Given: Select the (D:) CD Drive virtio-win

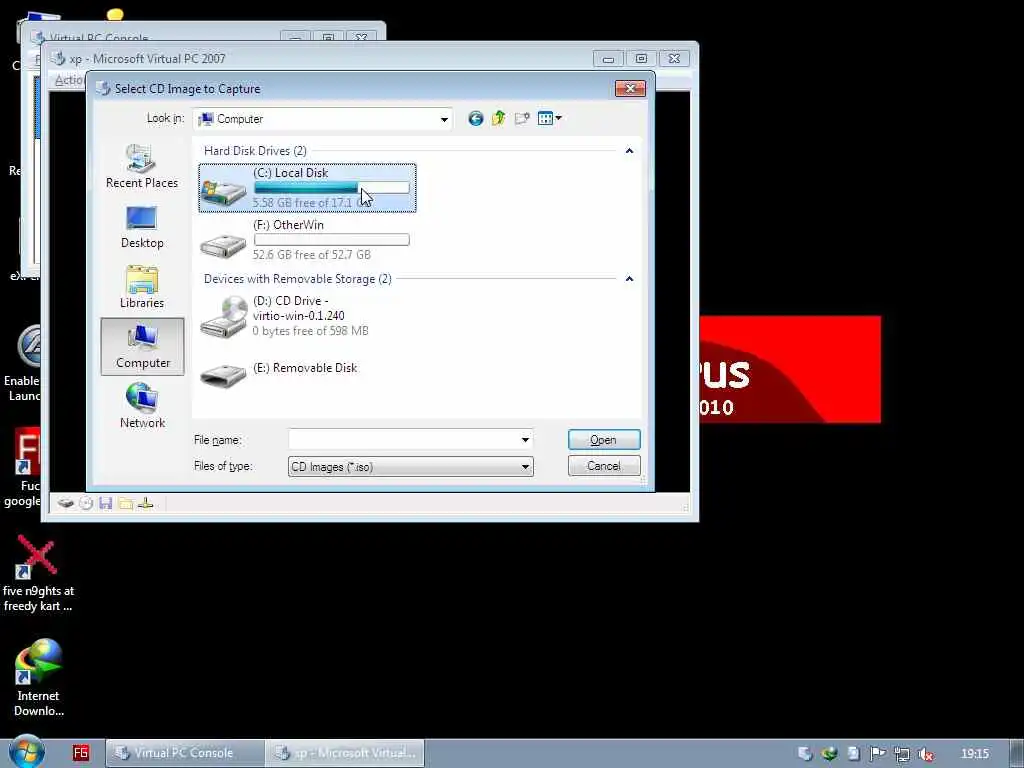Looking at the screenshot, I should pos(307,319).
